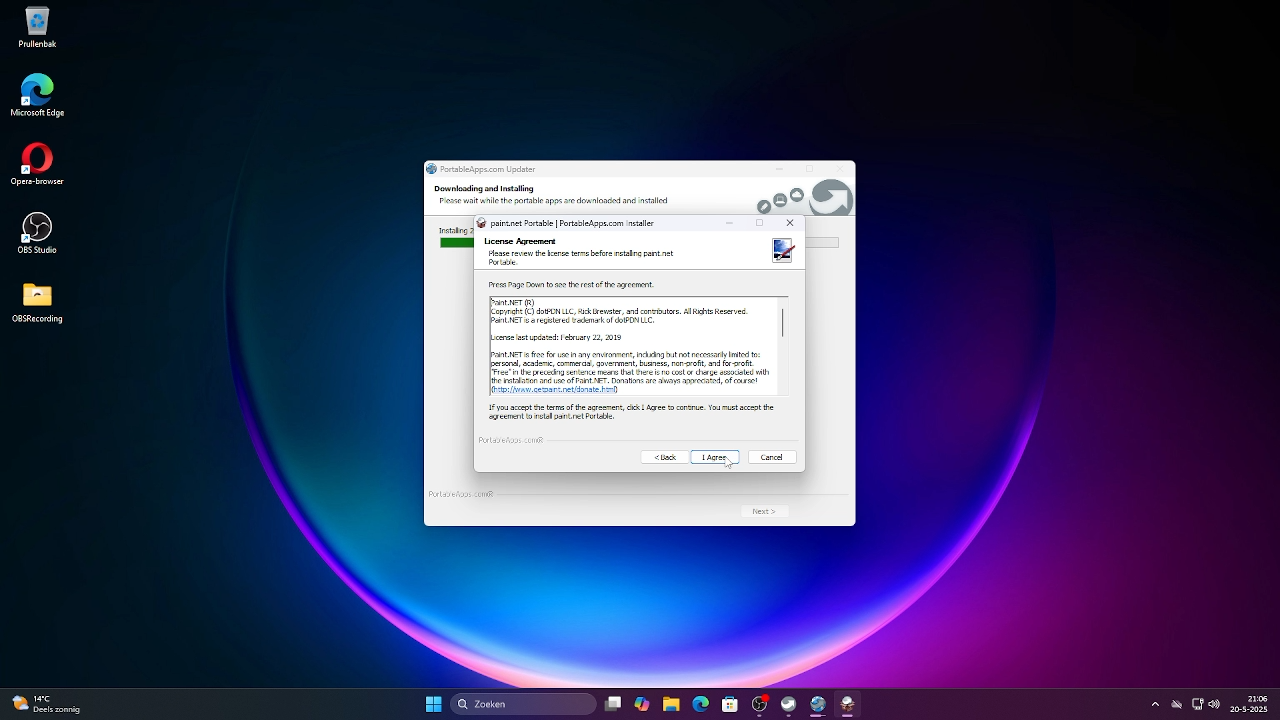This screenshot has width=1280, height=720.
Task: Open the Windows Start menu
Action: pos(433,704)
